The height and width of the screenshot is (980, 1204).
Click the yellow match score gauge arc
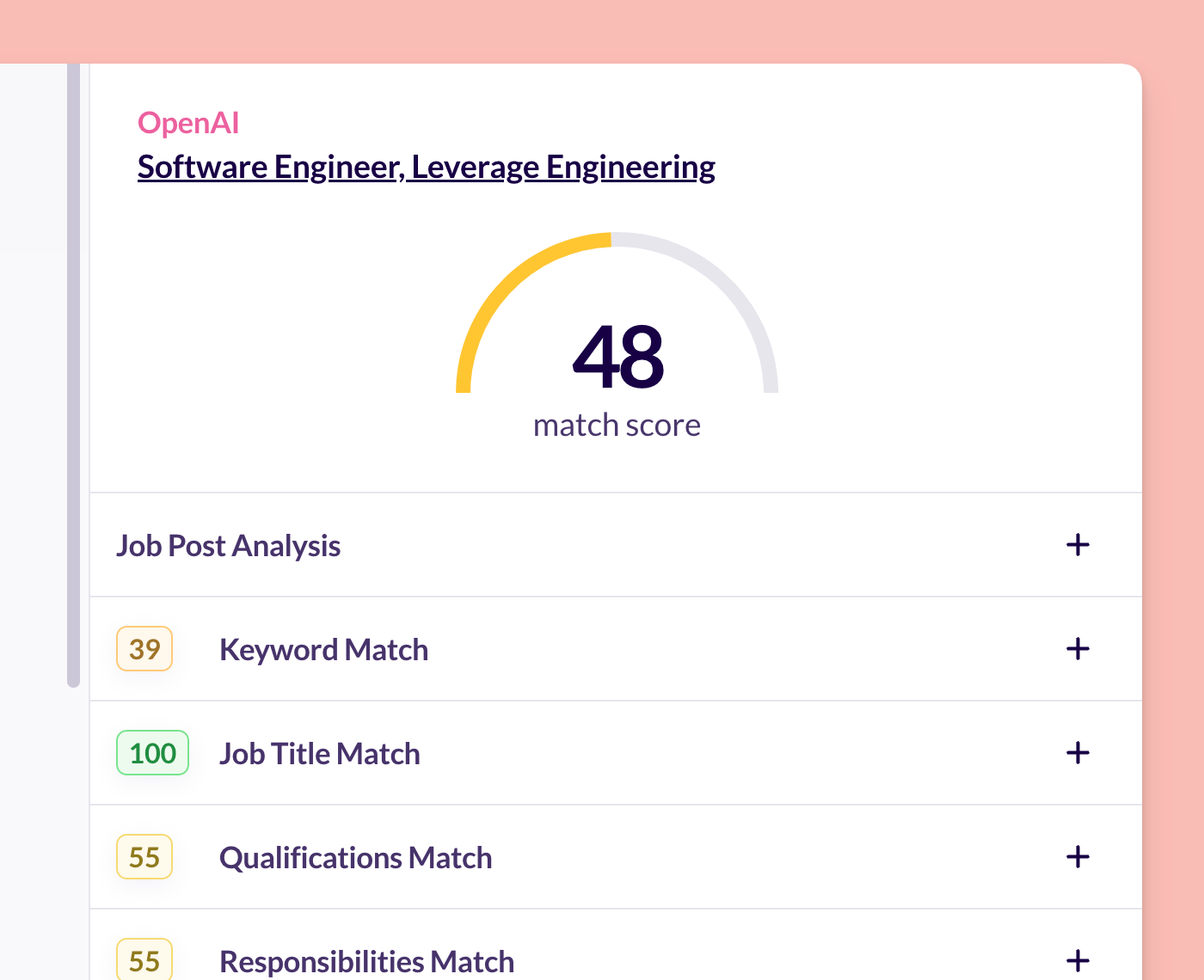coord(509,284)
